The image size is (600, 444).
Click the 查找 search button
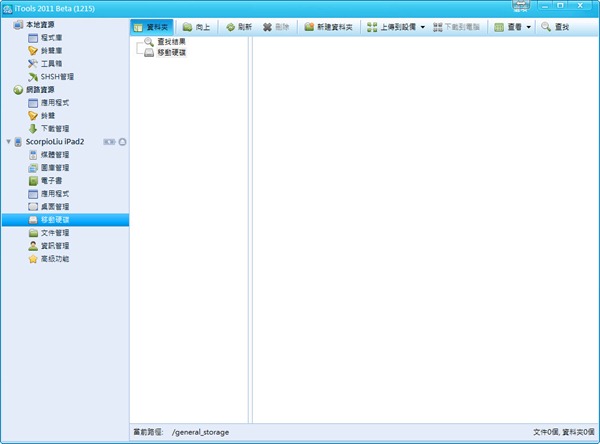(555, 27)
